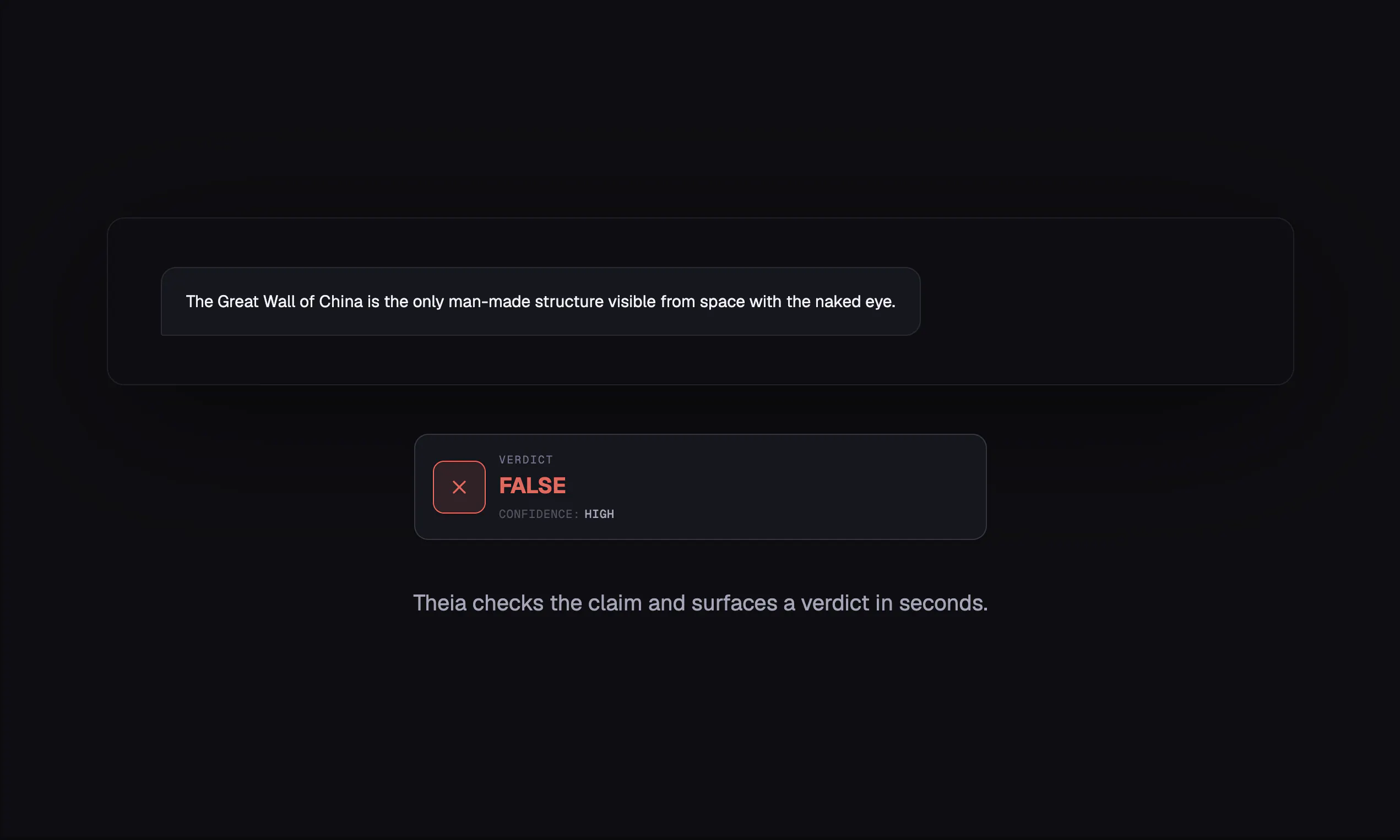
Task: Click the words naked eye in claim
Action: pos(855,302)
